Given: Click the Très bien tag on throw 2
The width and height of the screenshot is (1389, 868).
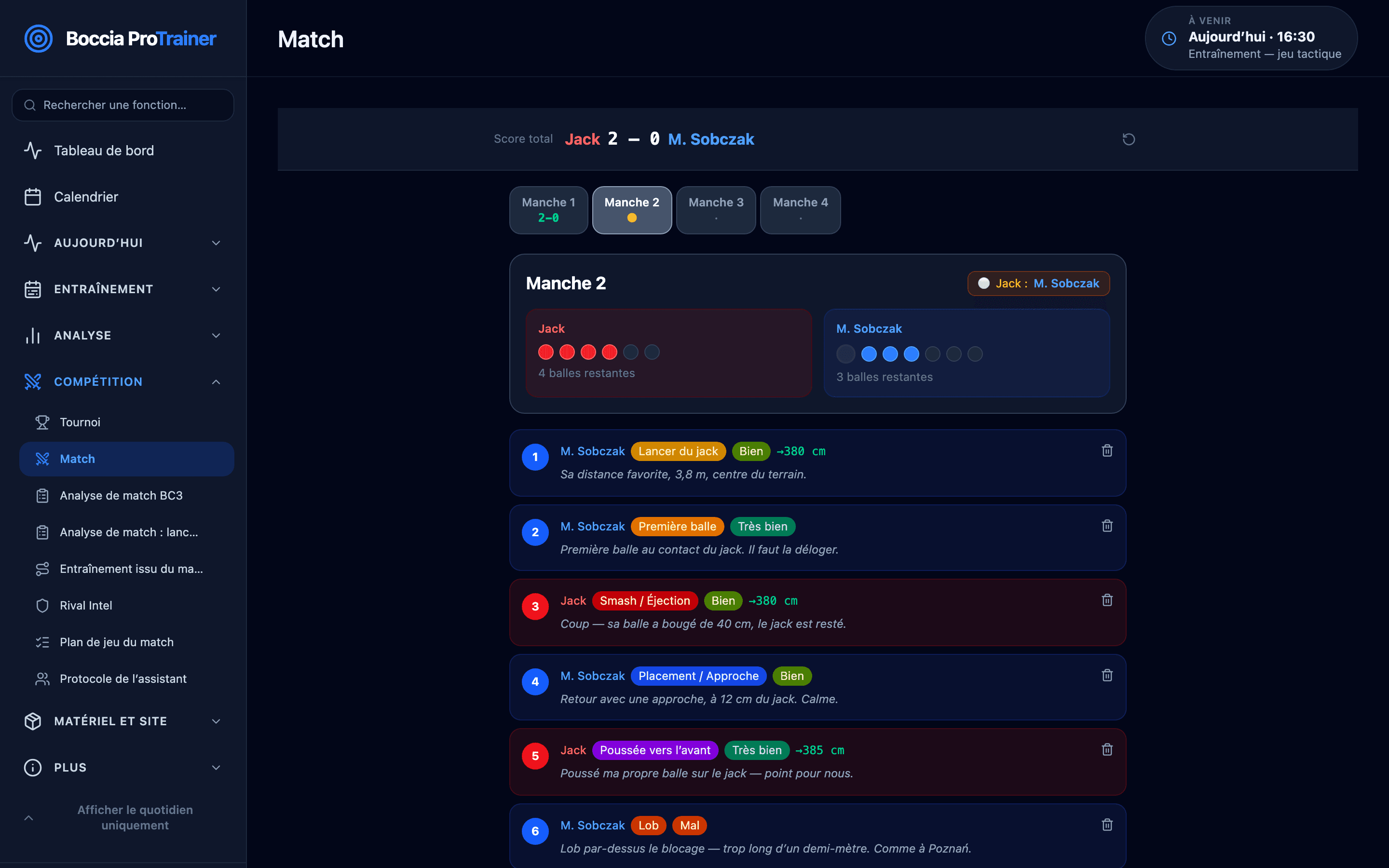Looking at the screenshot, I should [762, 527].
